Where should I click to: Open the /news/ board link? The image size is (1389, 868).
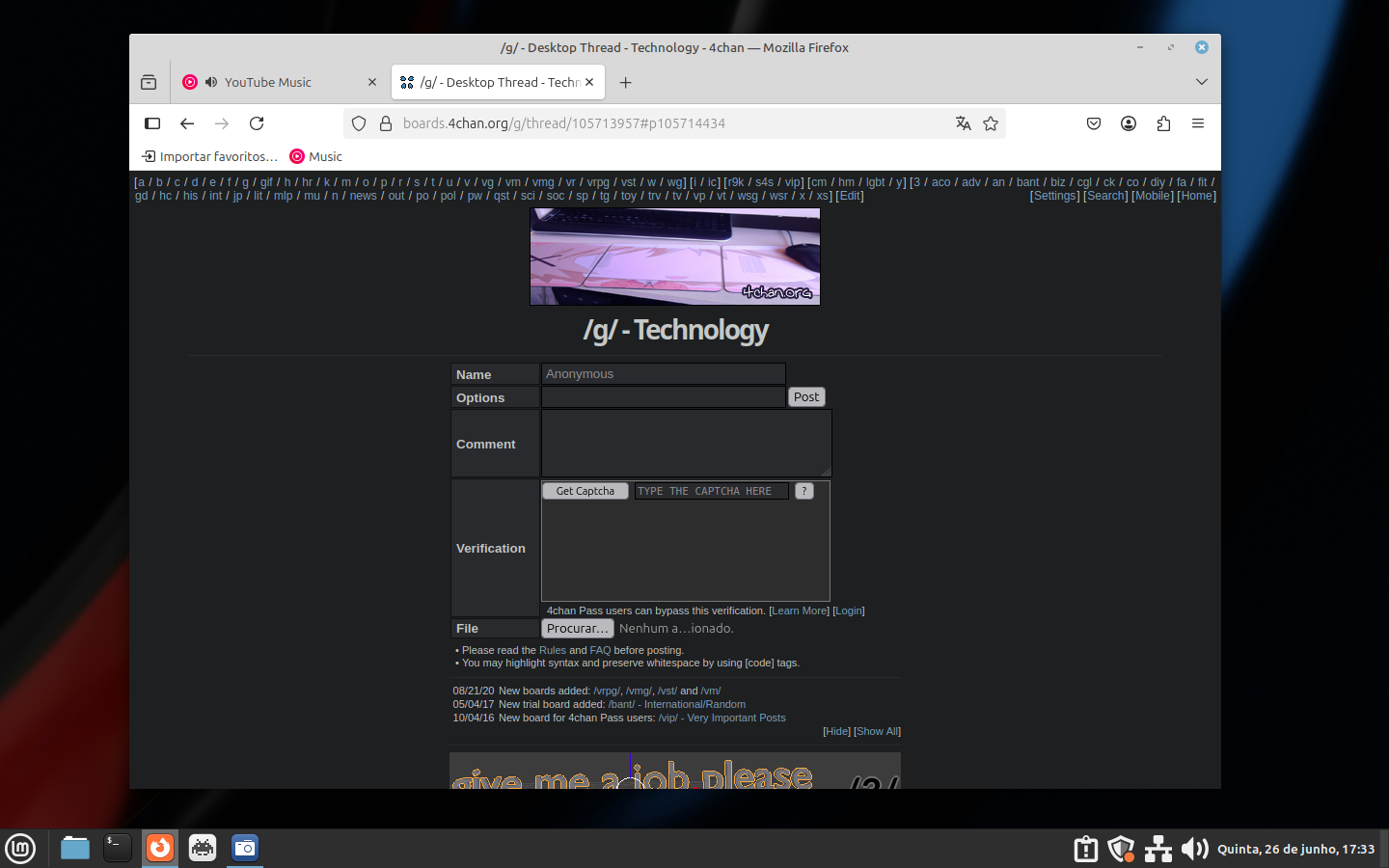[x=364, y=196]
